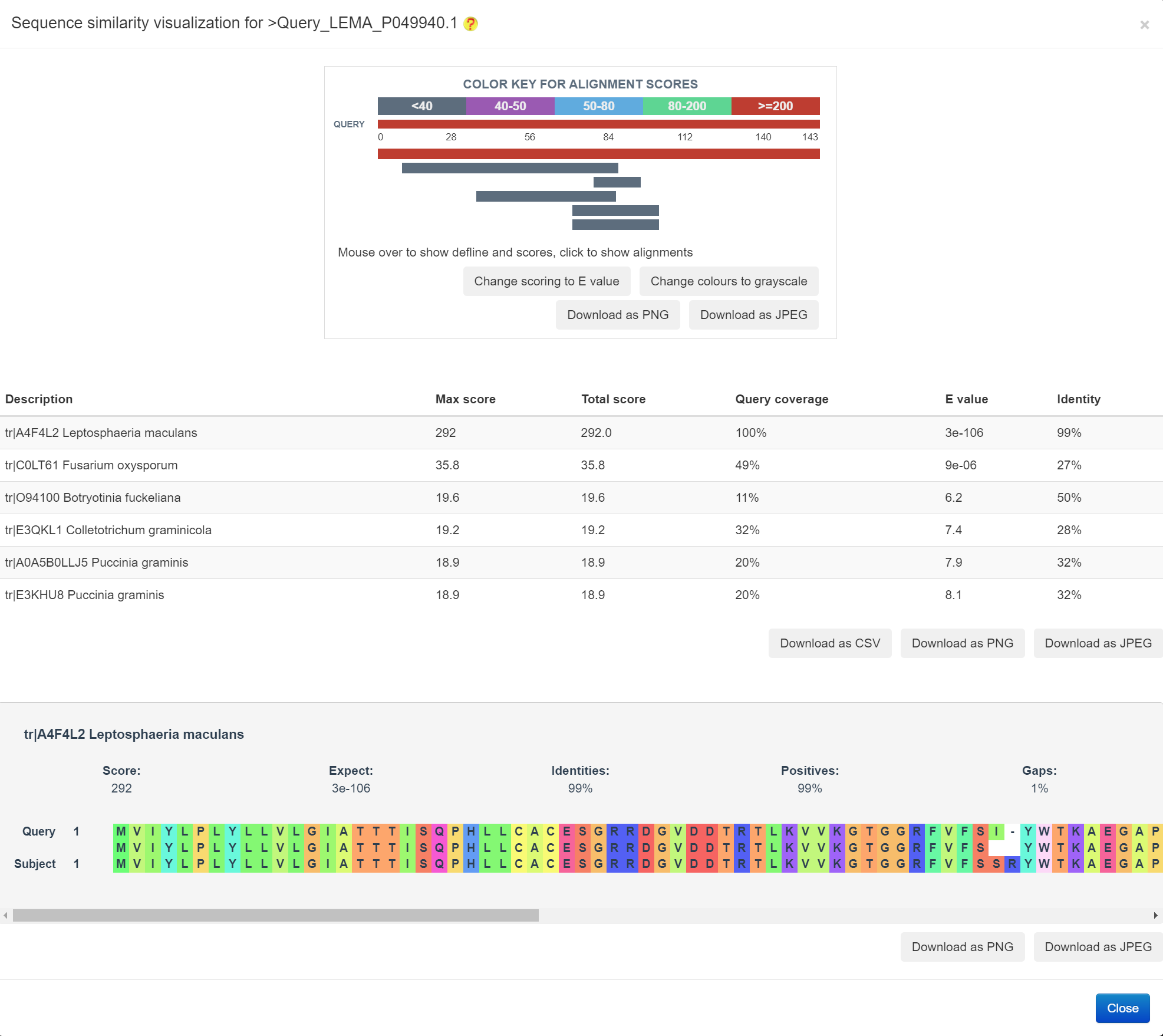Click the longest gray Fusarium hit bar
Screen dimensions: 1163x1036
point(510,168)
